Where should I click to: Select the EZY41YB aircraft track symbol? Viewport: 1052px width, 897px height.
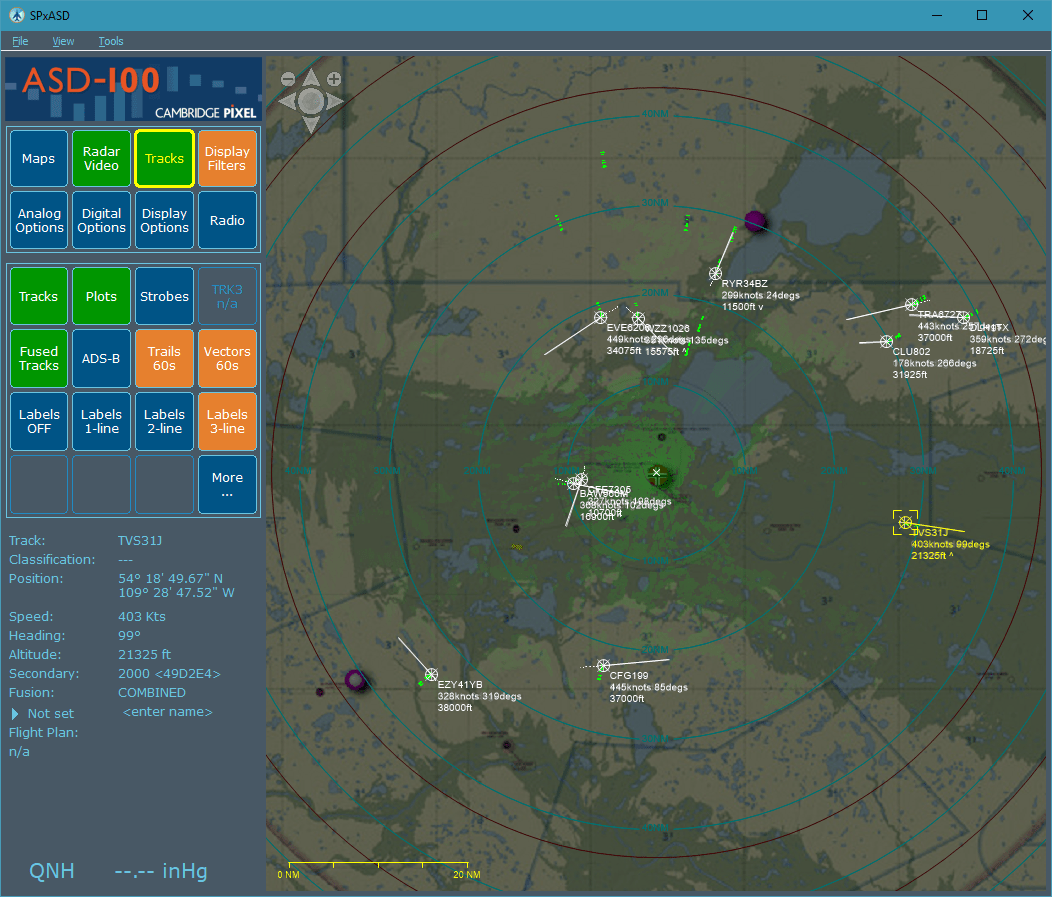[431, 674]
